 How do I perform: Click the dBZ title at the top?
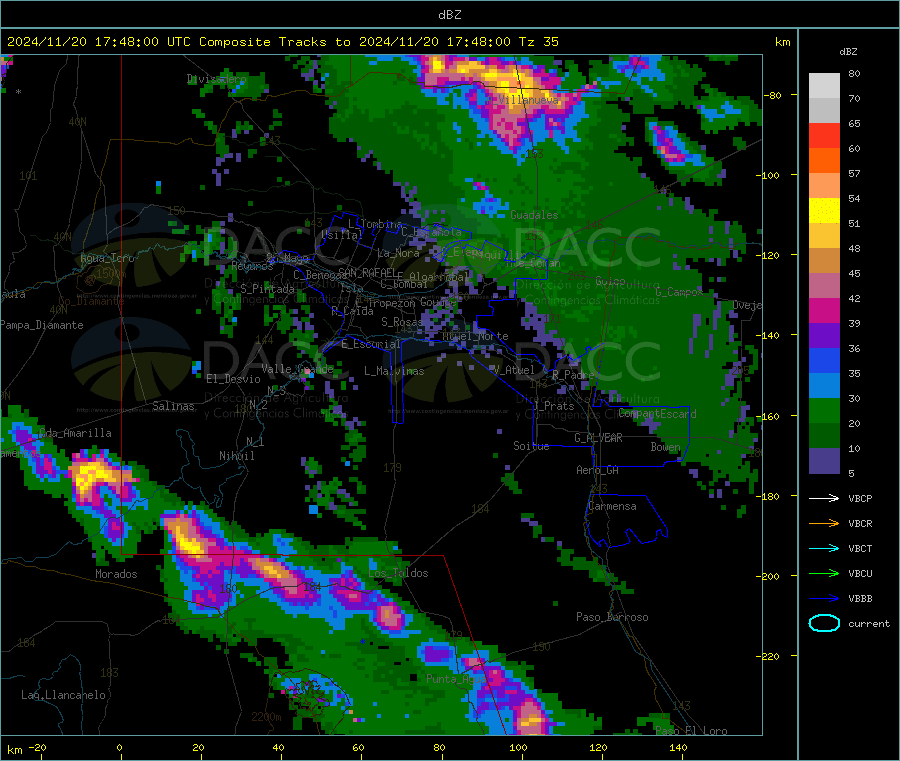click(x=449, y=15)
